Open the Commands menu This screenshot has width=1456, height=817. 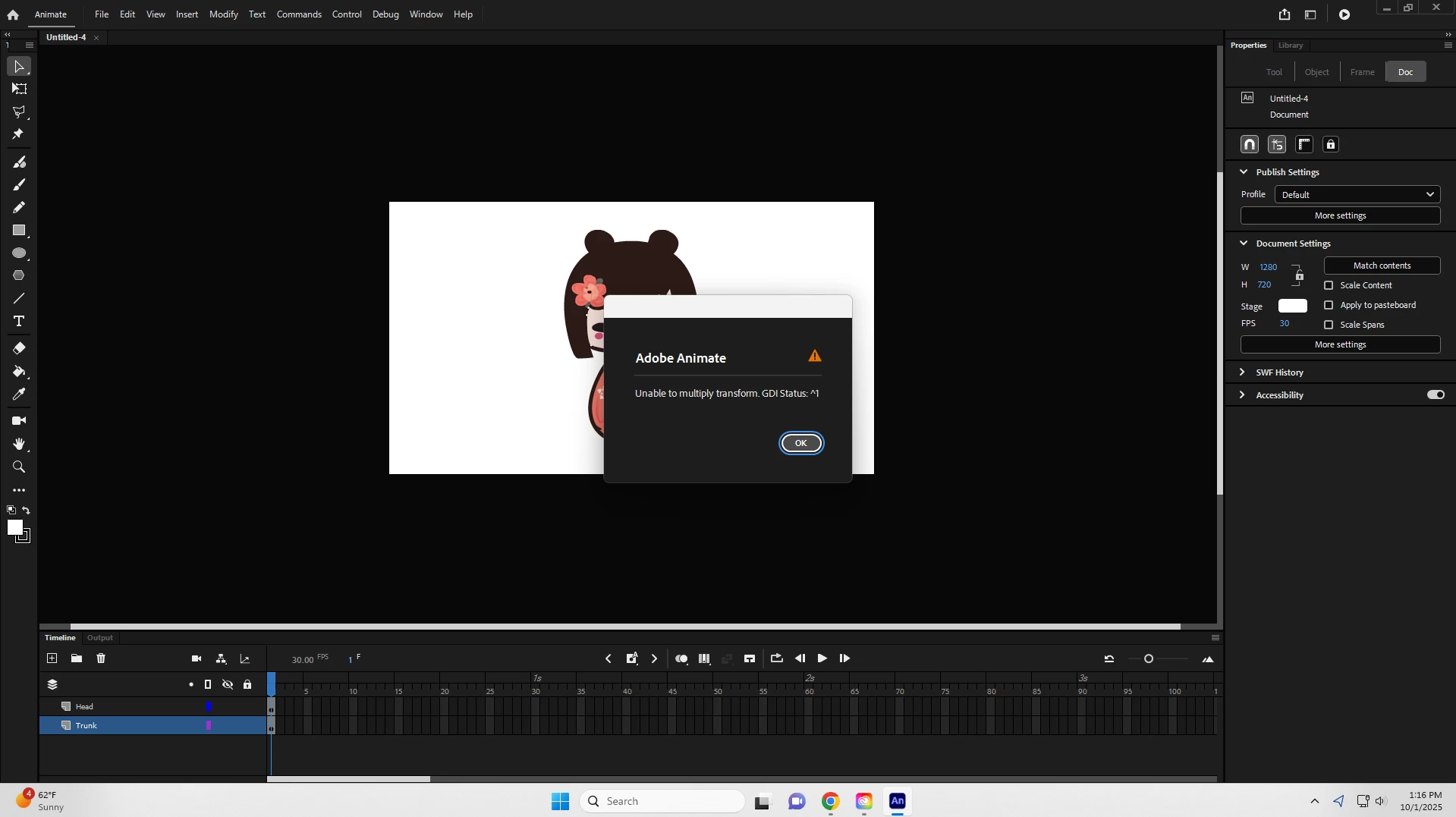(299, 14)
